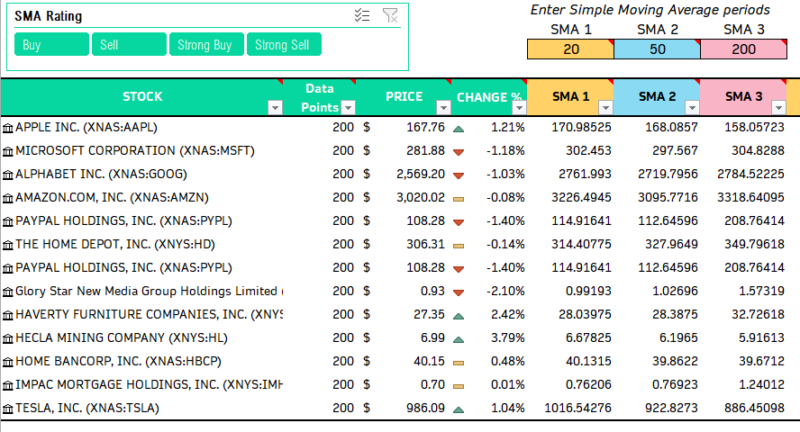Filter the slicer by Buy rating
The image size is (800, 432).
point(52,44)
